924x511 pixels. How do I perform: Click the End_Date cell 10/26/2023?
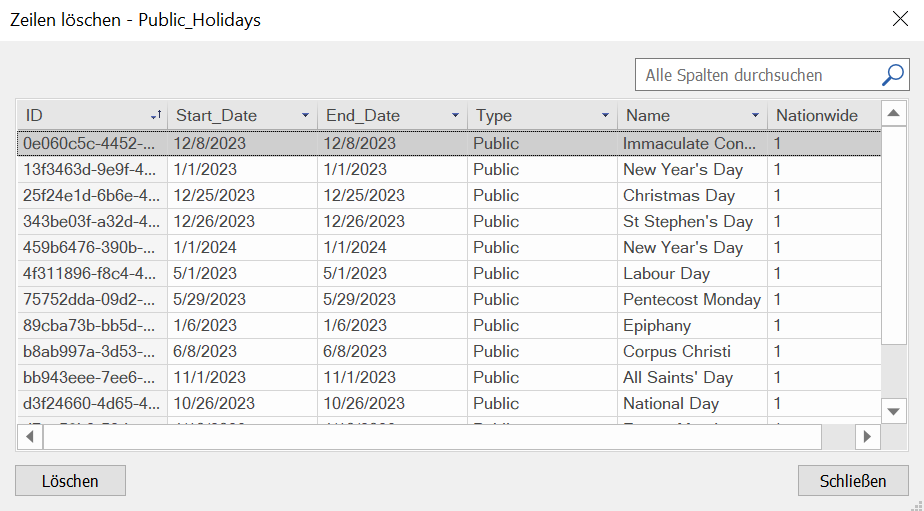(392, 404)
